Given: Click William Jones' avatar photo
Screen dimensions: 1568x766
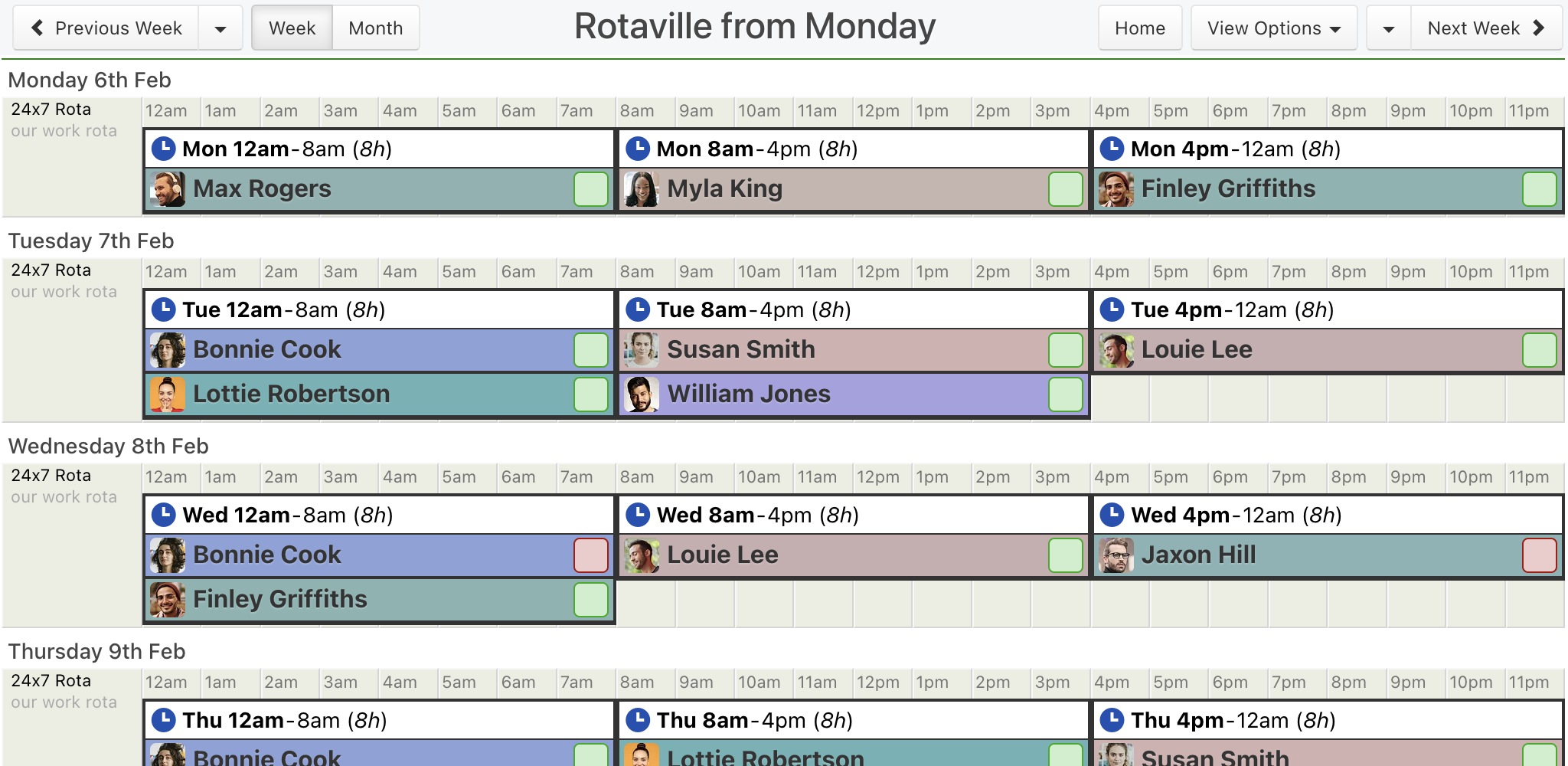Looking at the screenshot, I should (x=642, y=394).
